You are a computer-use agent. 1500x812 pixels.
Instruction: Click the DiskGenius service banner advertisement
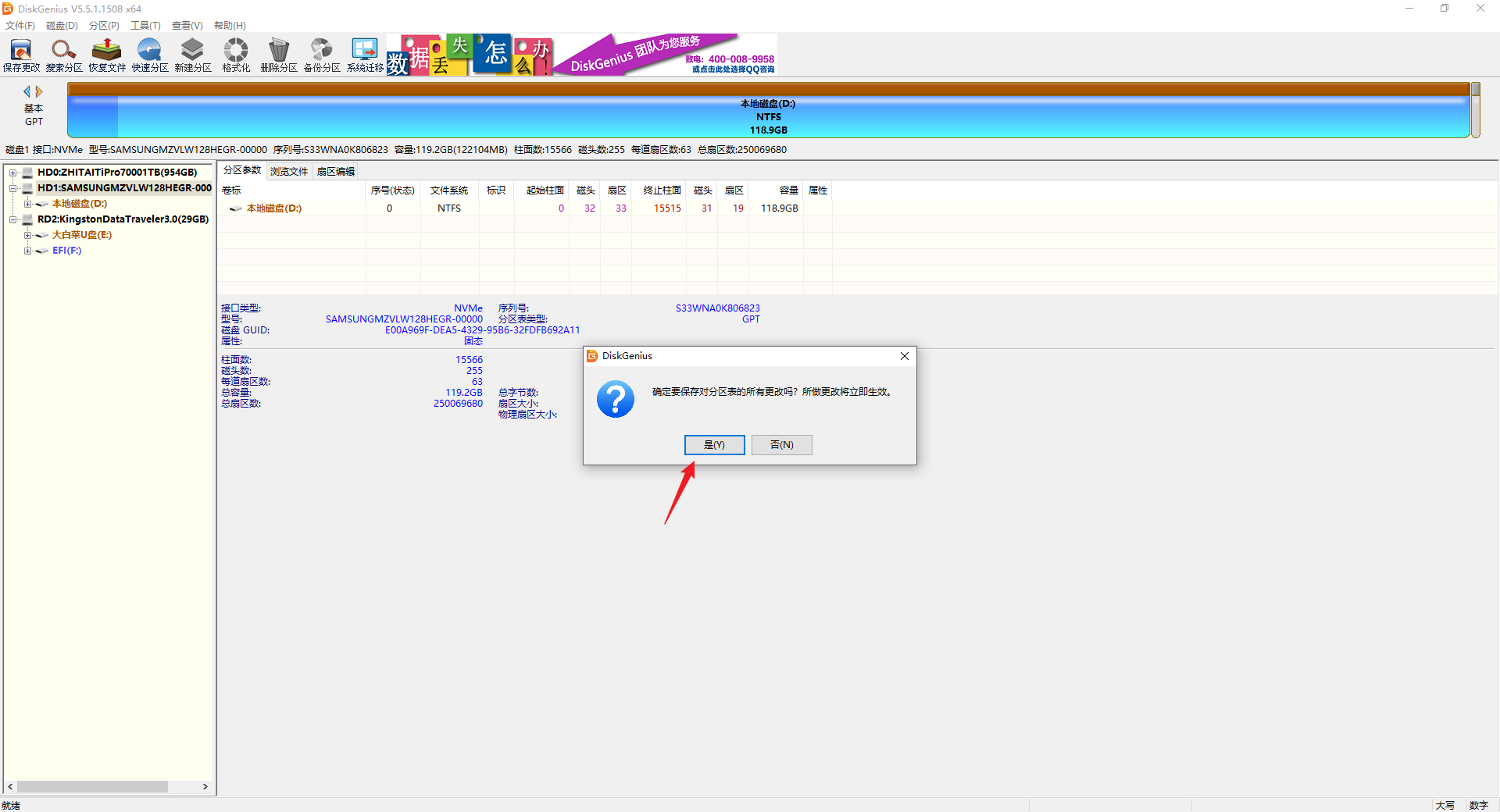coord(582,55)
